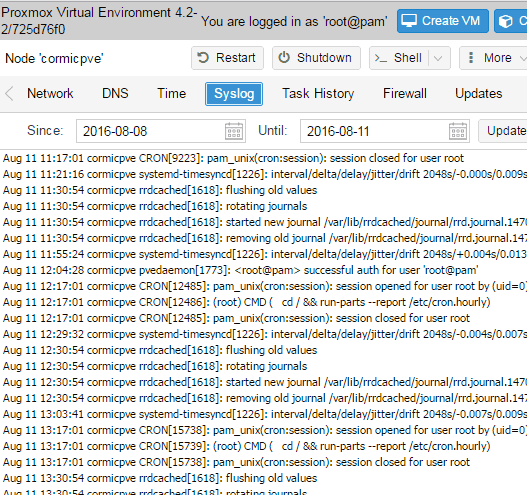Select the Firewall tab
The width and height of the screenshot is (527, 495).
tap(405, 93)
